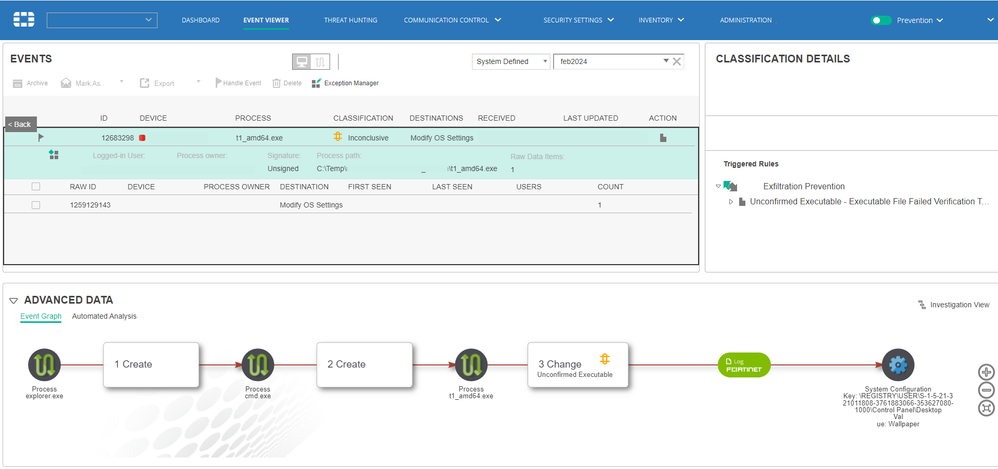
Task: Click the Back button
Action: point(20,124)
